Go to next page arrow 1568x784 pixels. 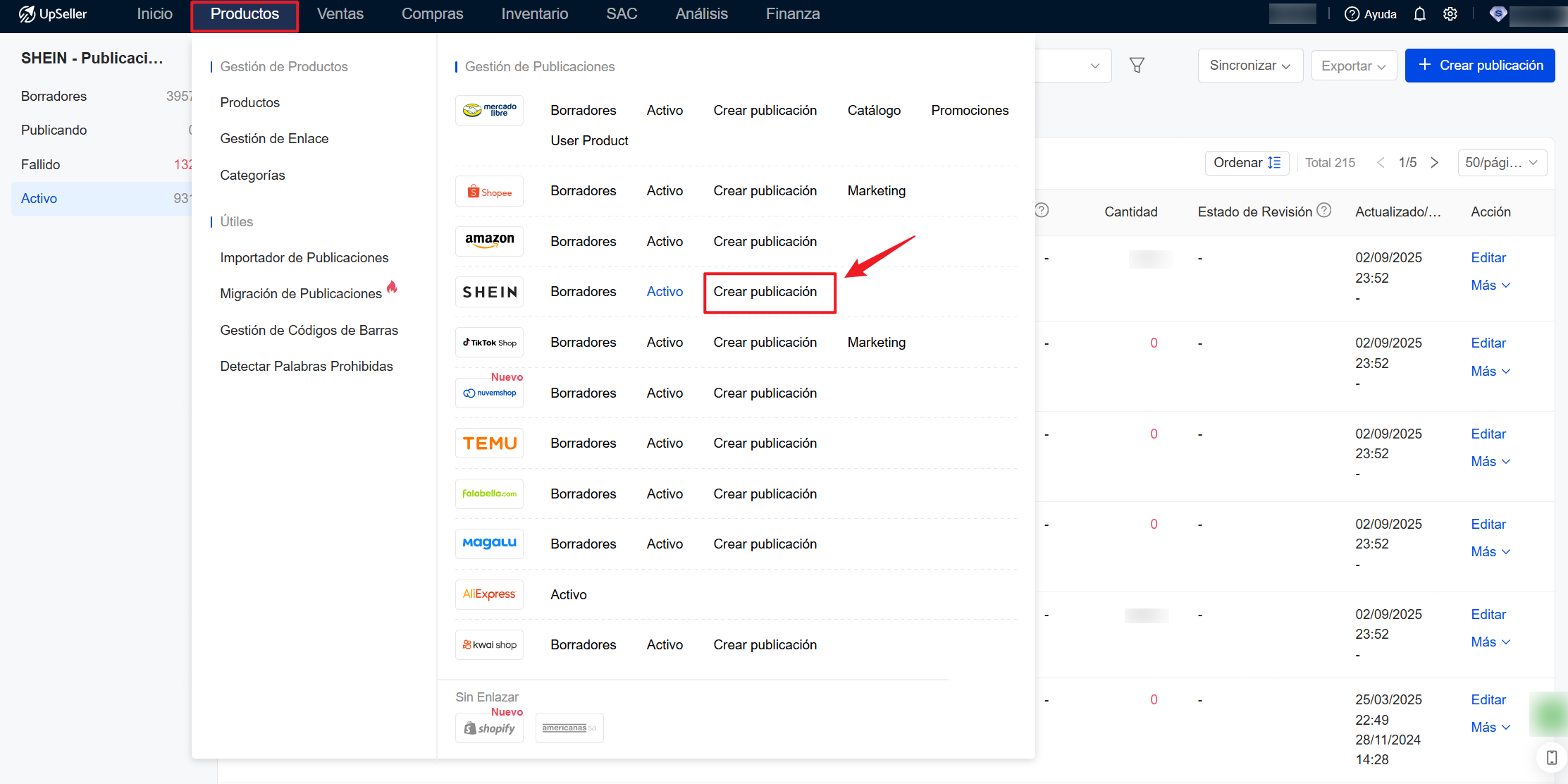tap(1434, 163)
